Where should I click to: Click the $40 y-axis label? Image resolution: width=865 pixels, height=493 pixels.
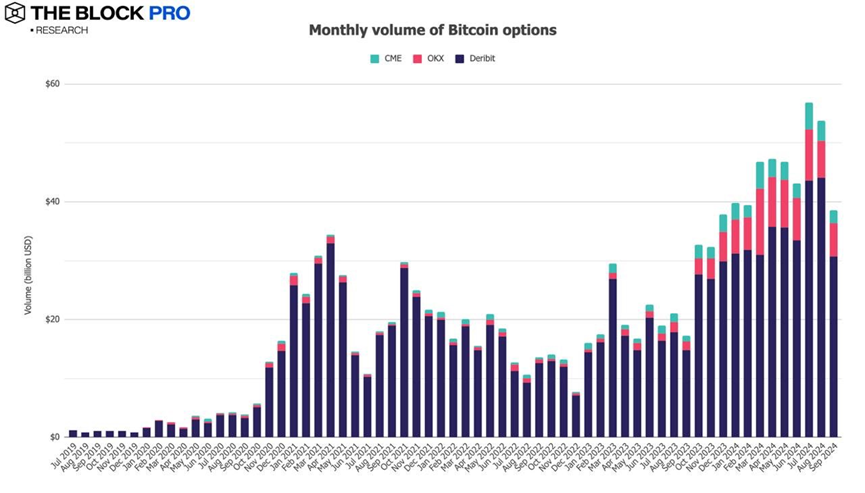(x=53, y=202)
